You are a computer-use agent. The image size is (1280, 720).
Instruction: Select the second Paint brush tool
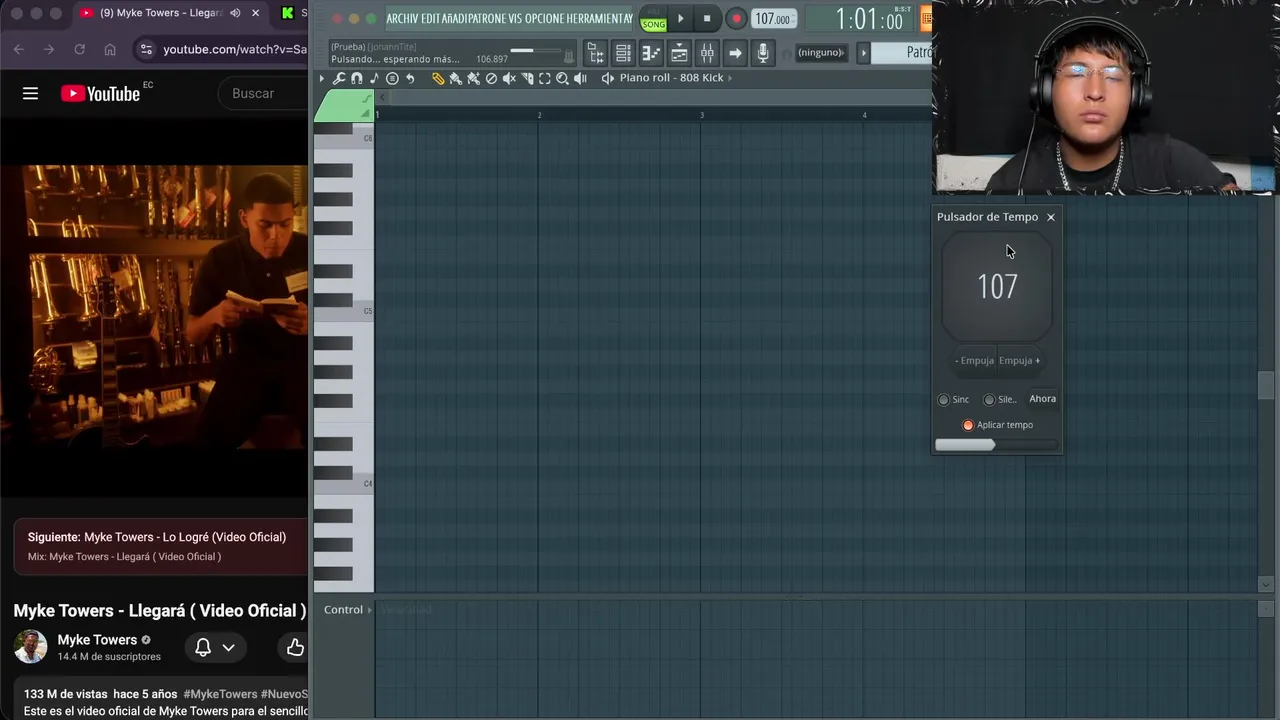pos(473,78)
